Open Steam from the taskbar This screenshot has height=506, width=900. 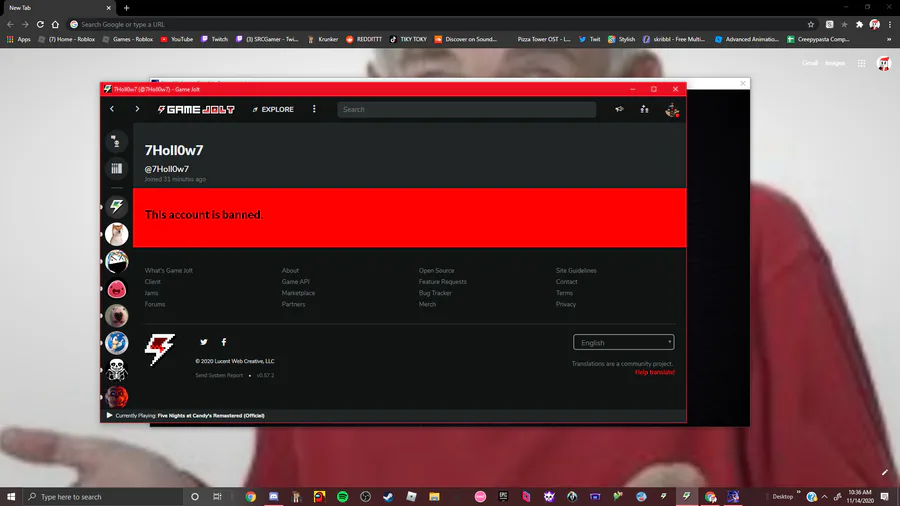pyautogui.click(x=389, y=496)
